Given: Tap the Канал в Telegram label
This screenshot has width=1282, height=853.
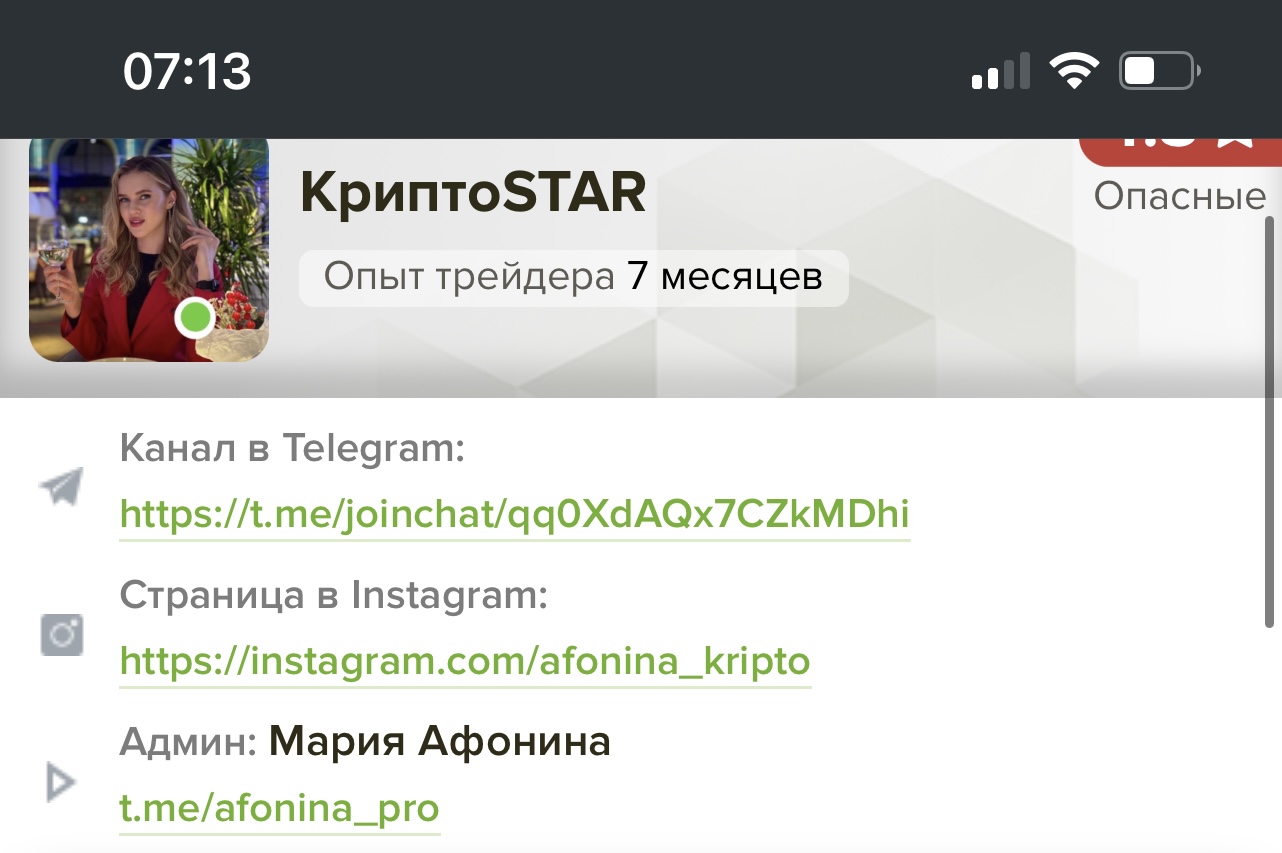Looking at the screenshot, I should 292,448.
